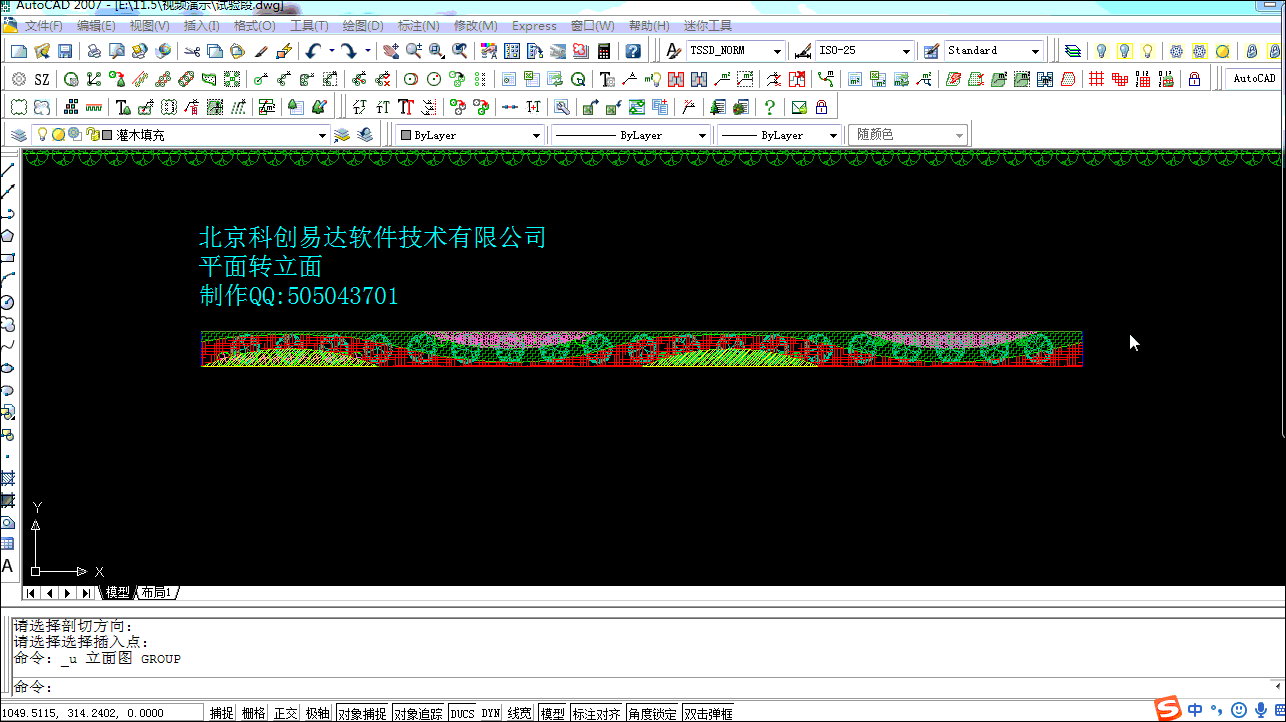
Task: Toggle DYN dynamic input
Action: 490,713
